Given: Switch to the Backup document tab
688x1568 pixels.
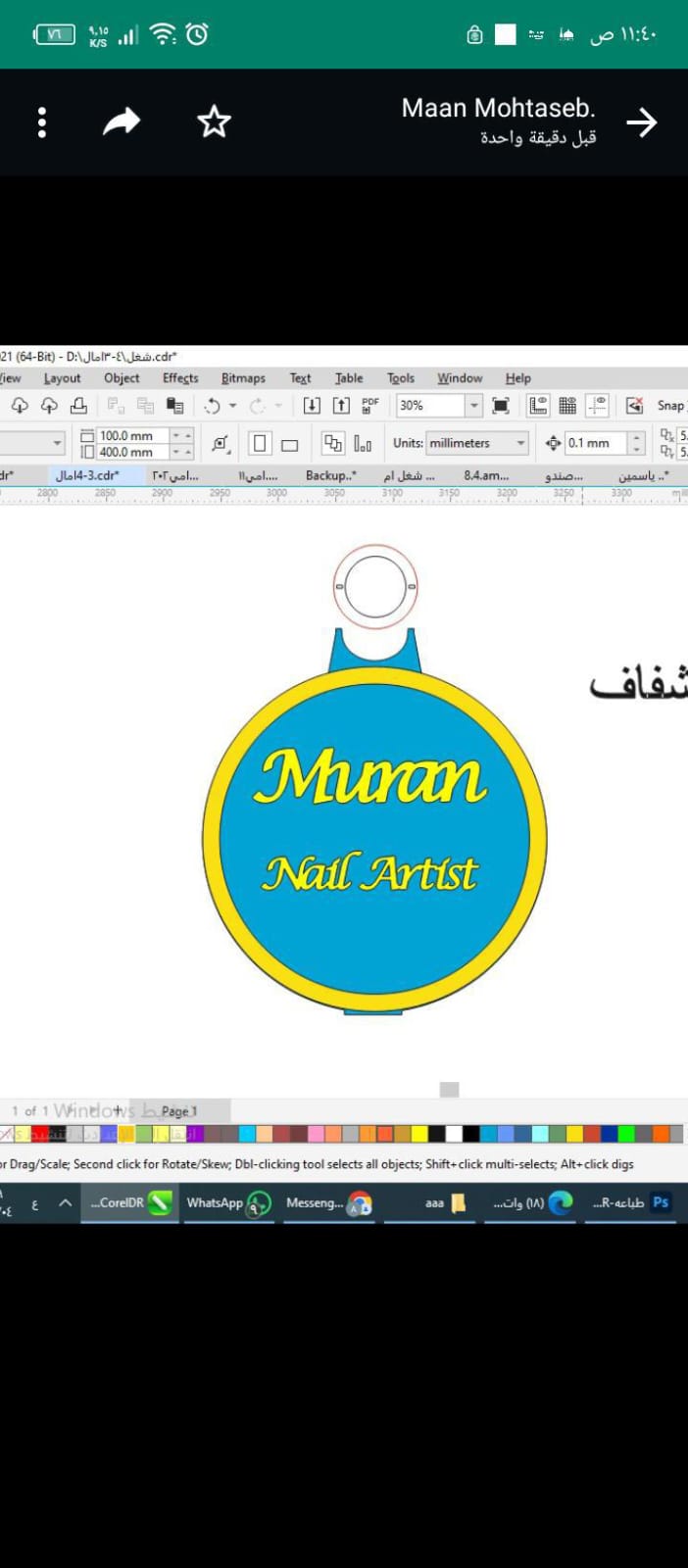Looking at the screenshot, I should click(x=330, y=475).
